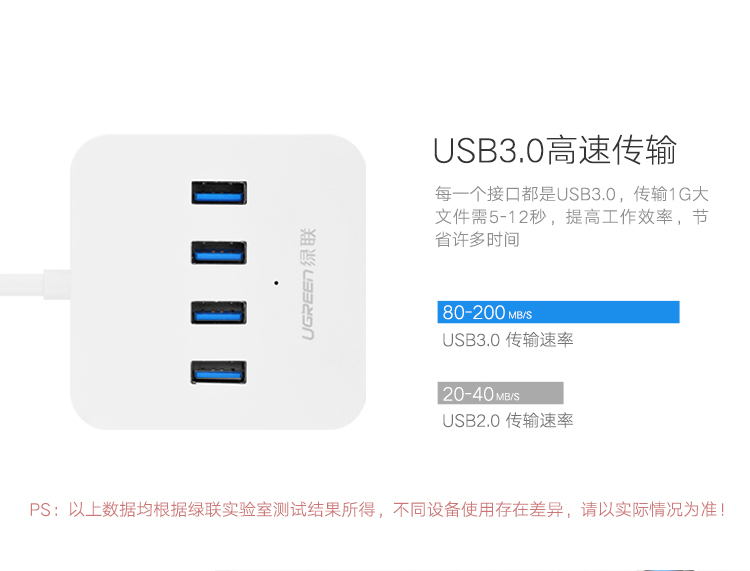Image resolution: width=750 pixels, height=571 pixels.
Task: Click the topmost blue USB port
Action: click(219, 193)
